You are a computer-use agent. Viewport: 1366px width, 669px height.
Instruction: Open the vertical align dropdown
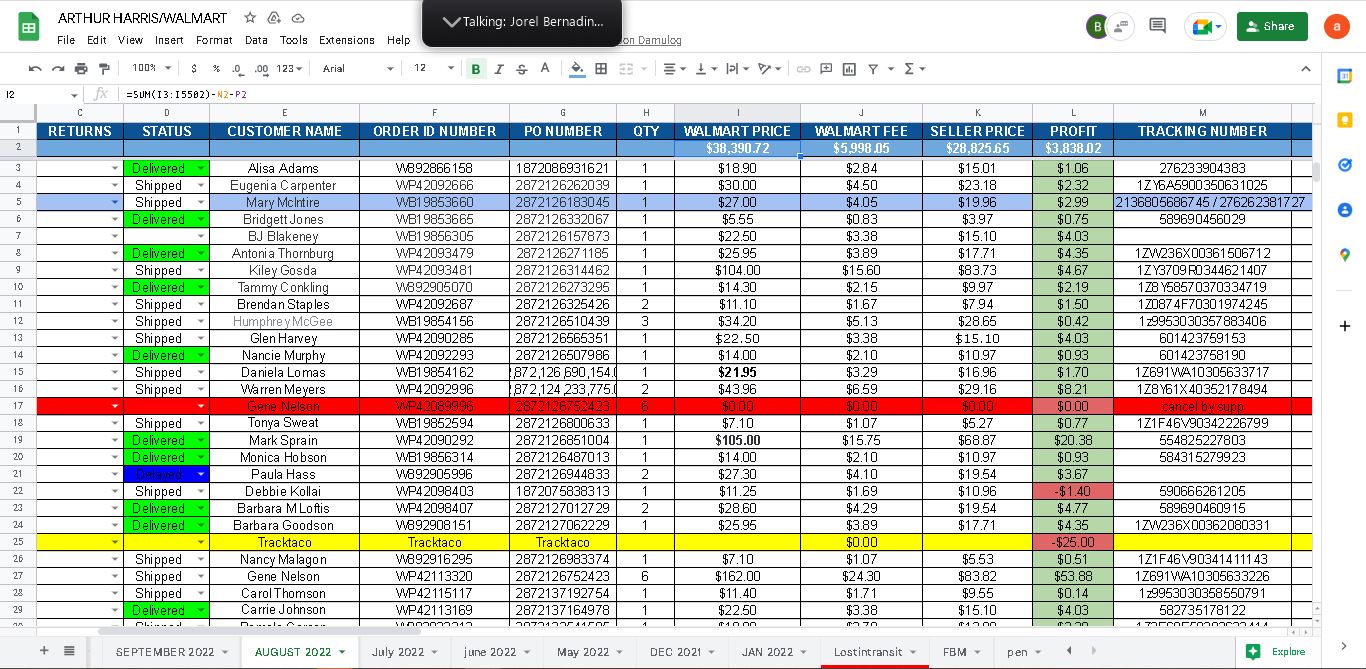coord(705,69)
